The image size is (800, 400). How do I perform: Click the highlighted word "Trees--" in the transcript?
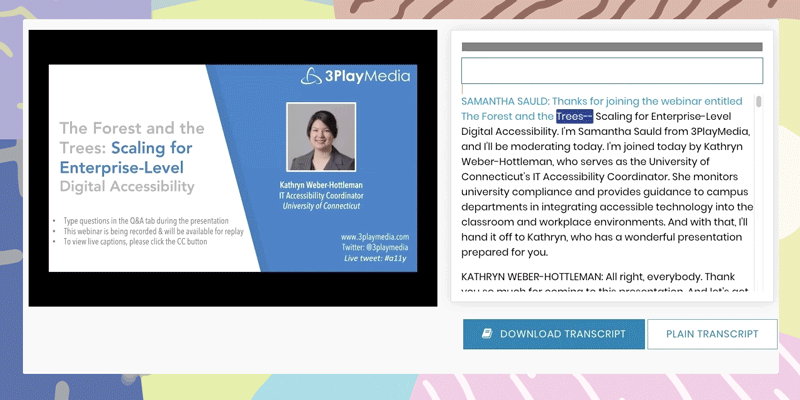click(x=574, y=116)
